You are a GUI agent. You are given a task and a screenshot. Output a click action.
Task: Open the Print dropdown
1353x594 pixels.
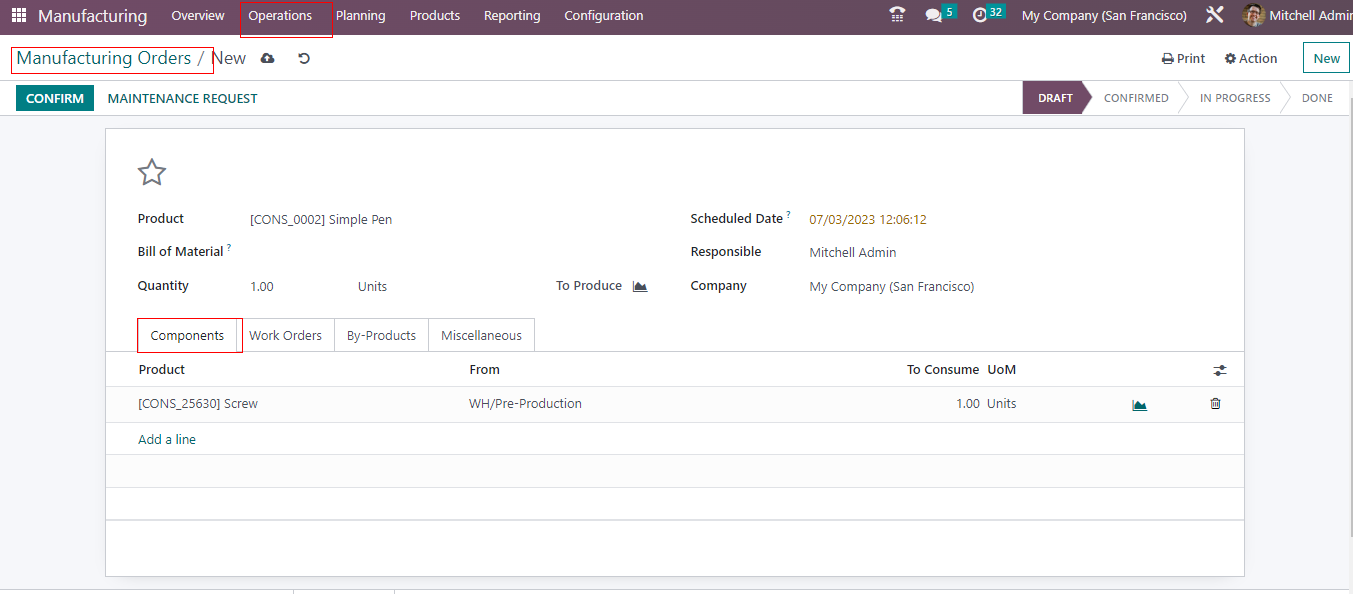[x=1183, y=59]
